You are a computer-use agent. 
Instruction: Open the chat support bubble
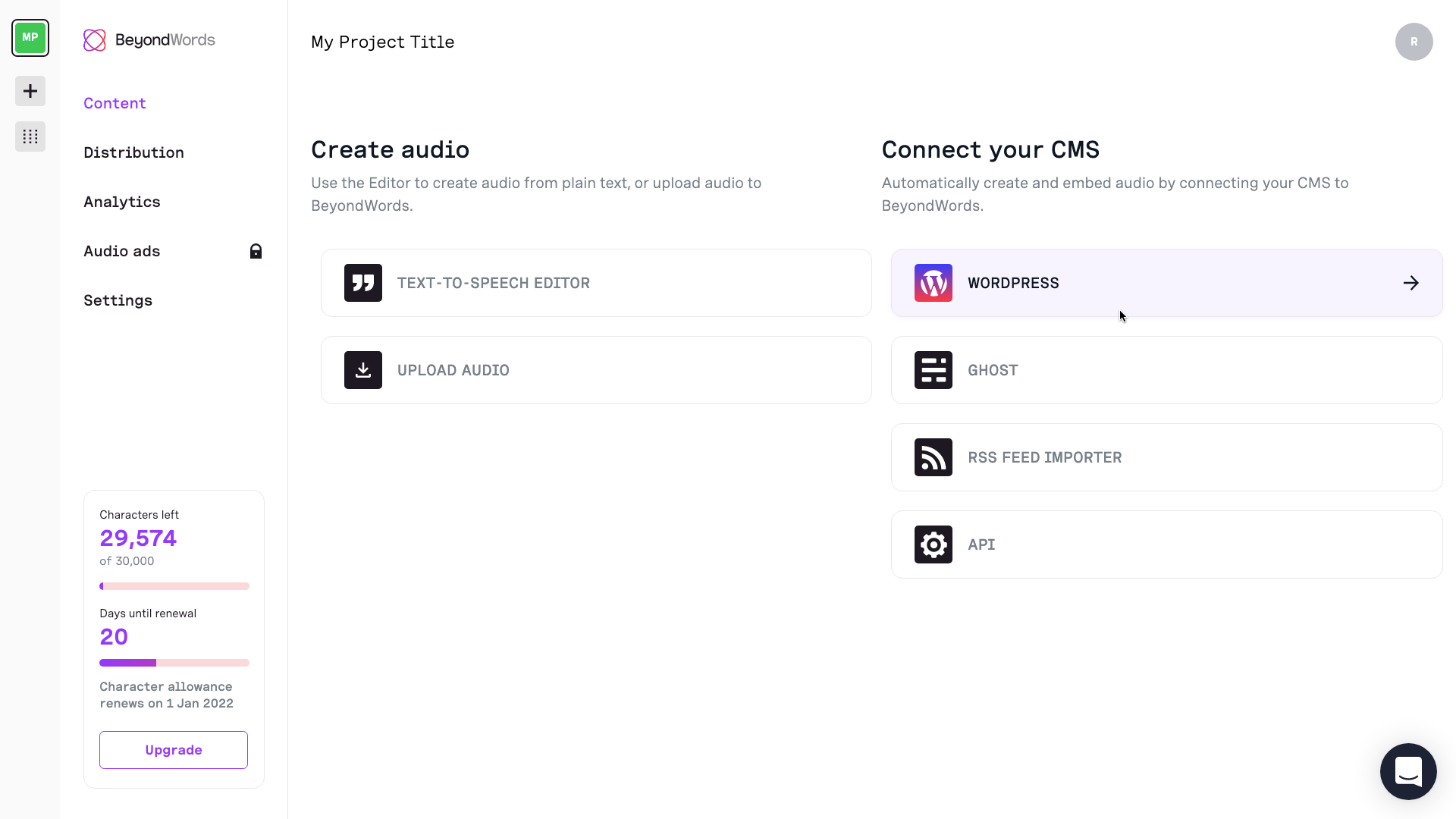pos(1408,771)
